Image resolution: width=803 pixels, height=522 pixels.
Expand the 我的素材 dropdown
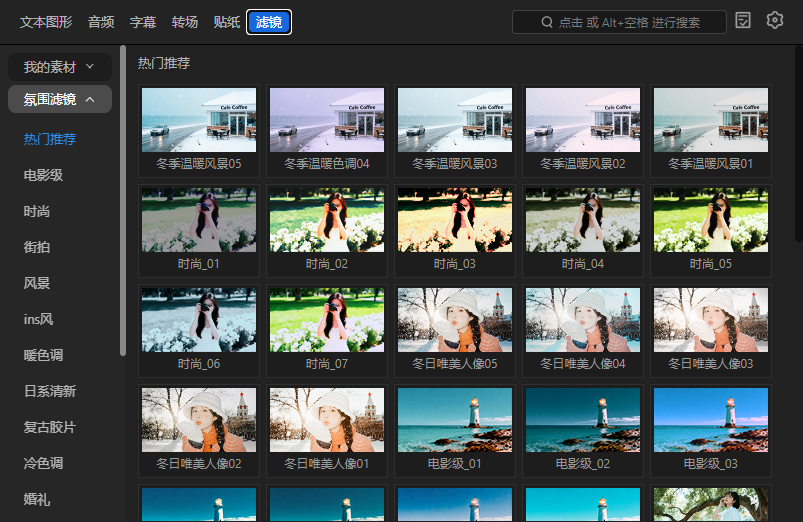click(60, 67)
